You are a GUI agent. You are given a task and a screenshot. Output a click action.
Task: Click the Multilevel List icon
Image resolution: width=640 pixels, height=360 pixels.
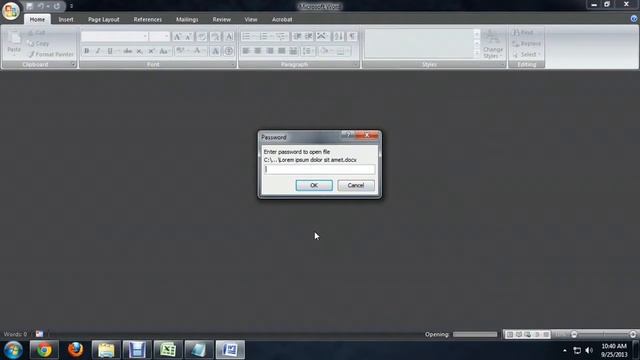tap(281, 37)
